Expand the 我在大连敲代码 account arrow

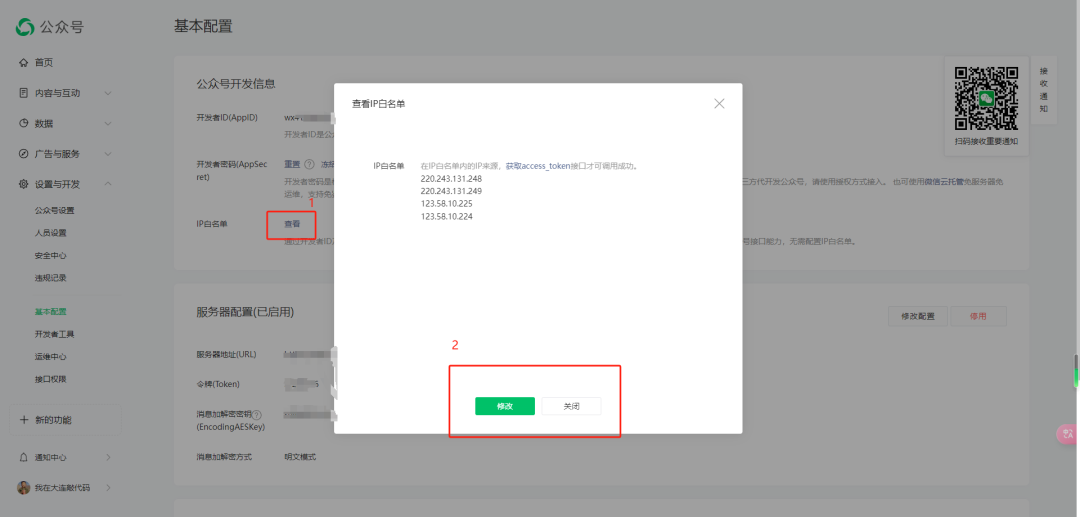[x=108, y=487]
